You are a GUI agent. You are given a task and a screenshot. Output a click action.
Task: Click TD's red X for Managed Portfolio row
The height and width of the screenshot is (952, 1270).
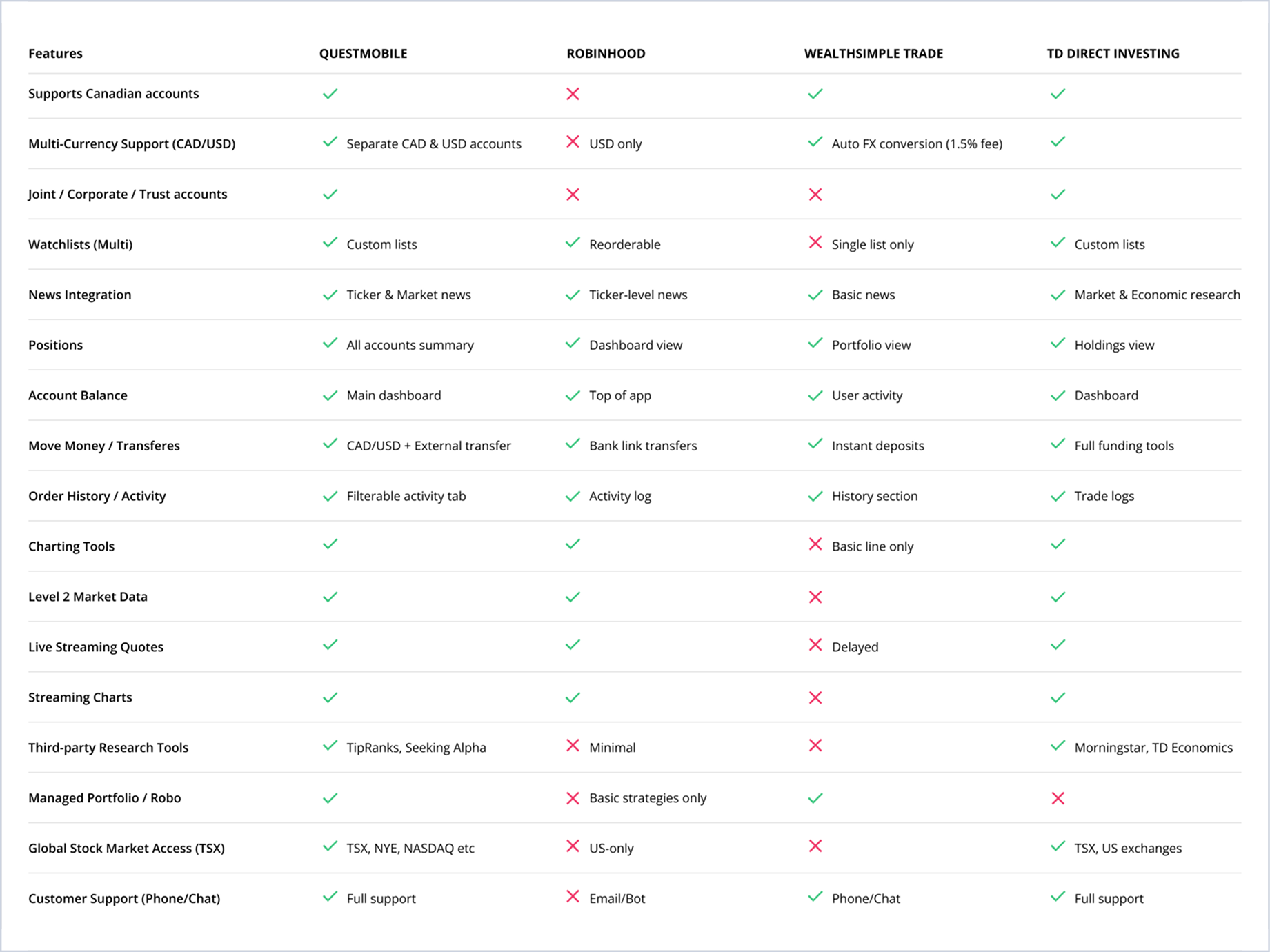(x=1058, y=798)
